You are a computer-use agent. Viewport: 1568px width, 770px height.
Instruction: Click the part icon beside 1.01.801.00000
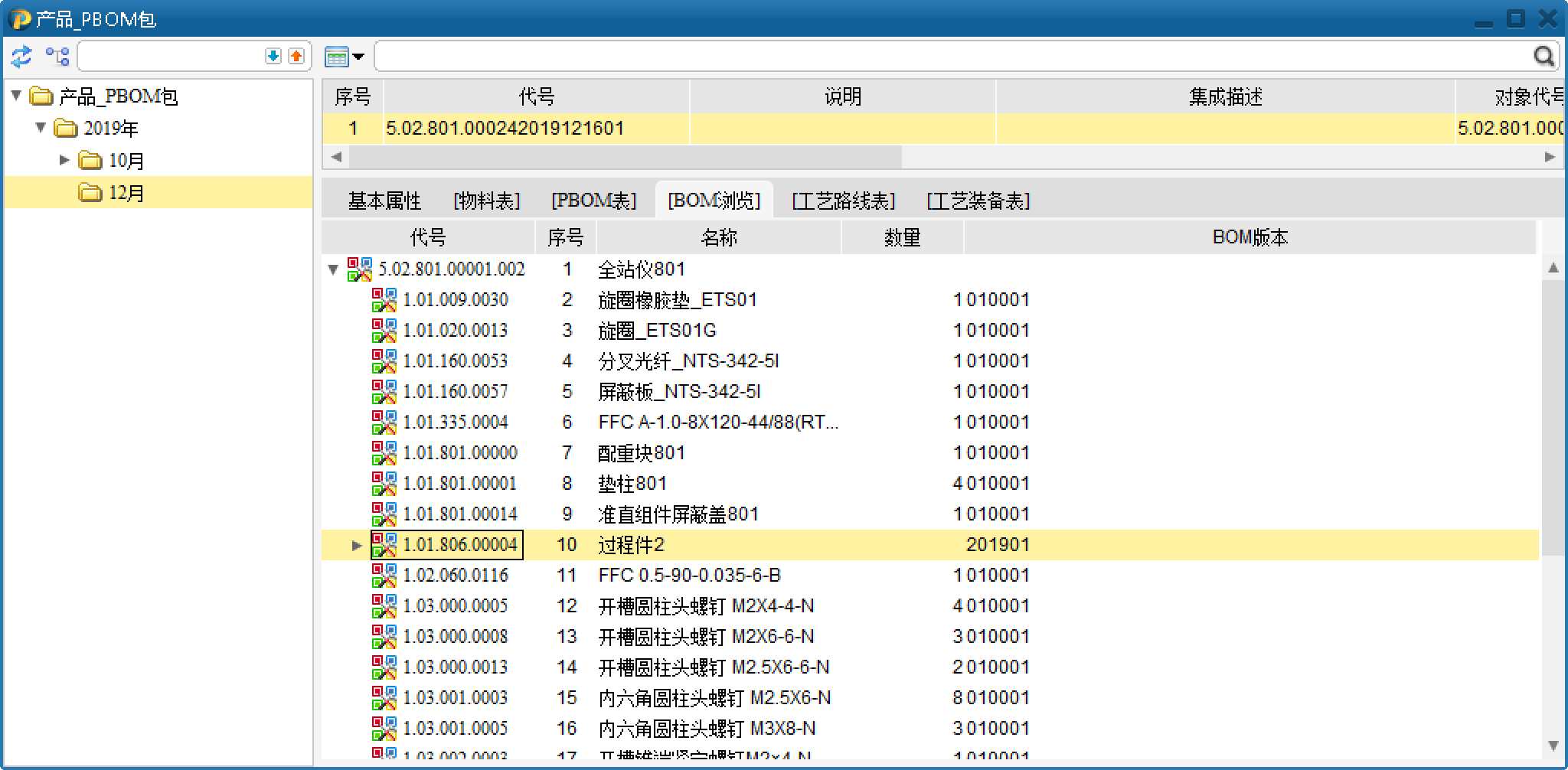384,453
